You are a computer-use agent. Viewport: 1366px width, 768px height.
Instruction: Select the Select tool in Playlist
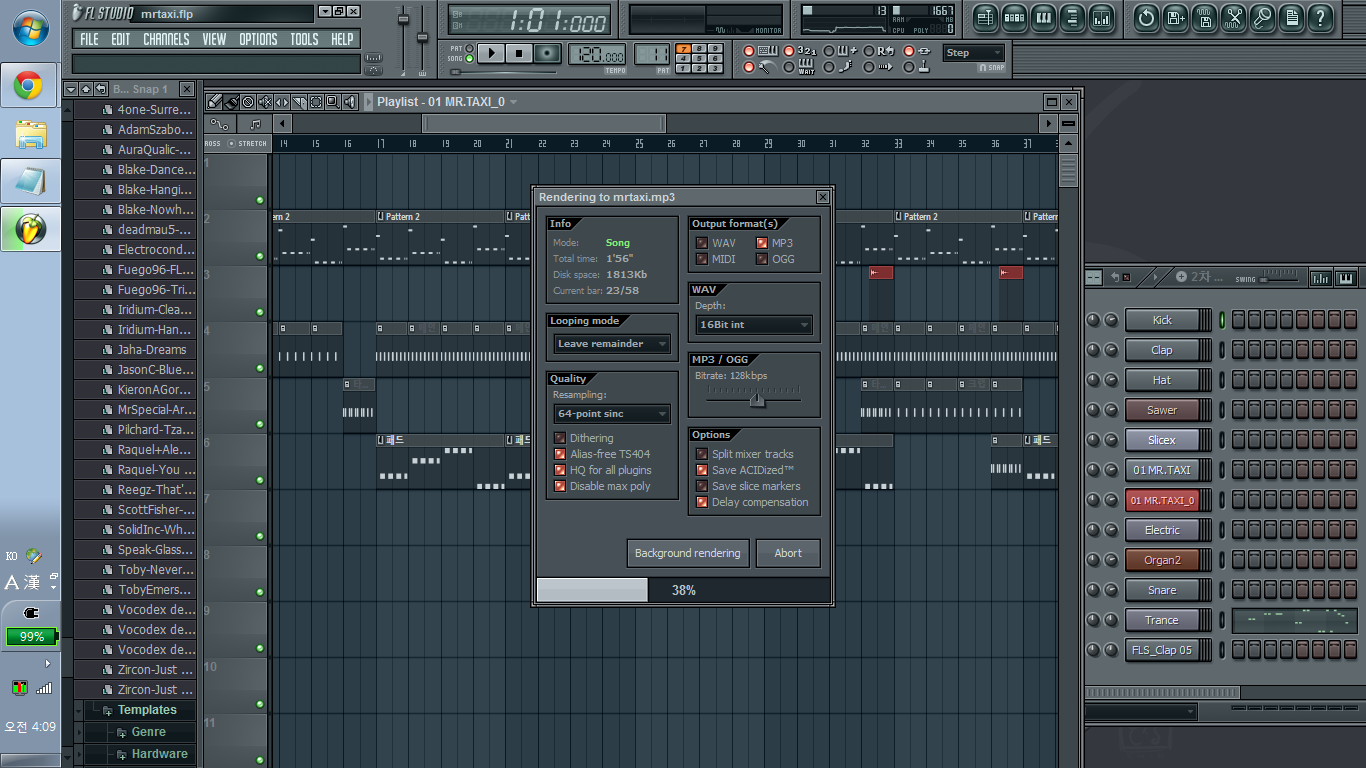pos(316,102)
